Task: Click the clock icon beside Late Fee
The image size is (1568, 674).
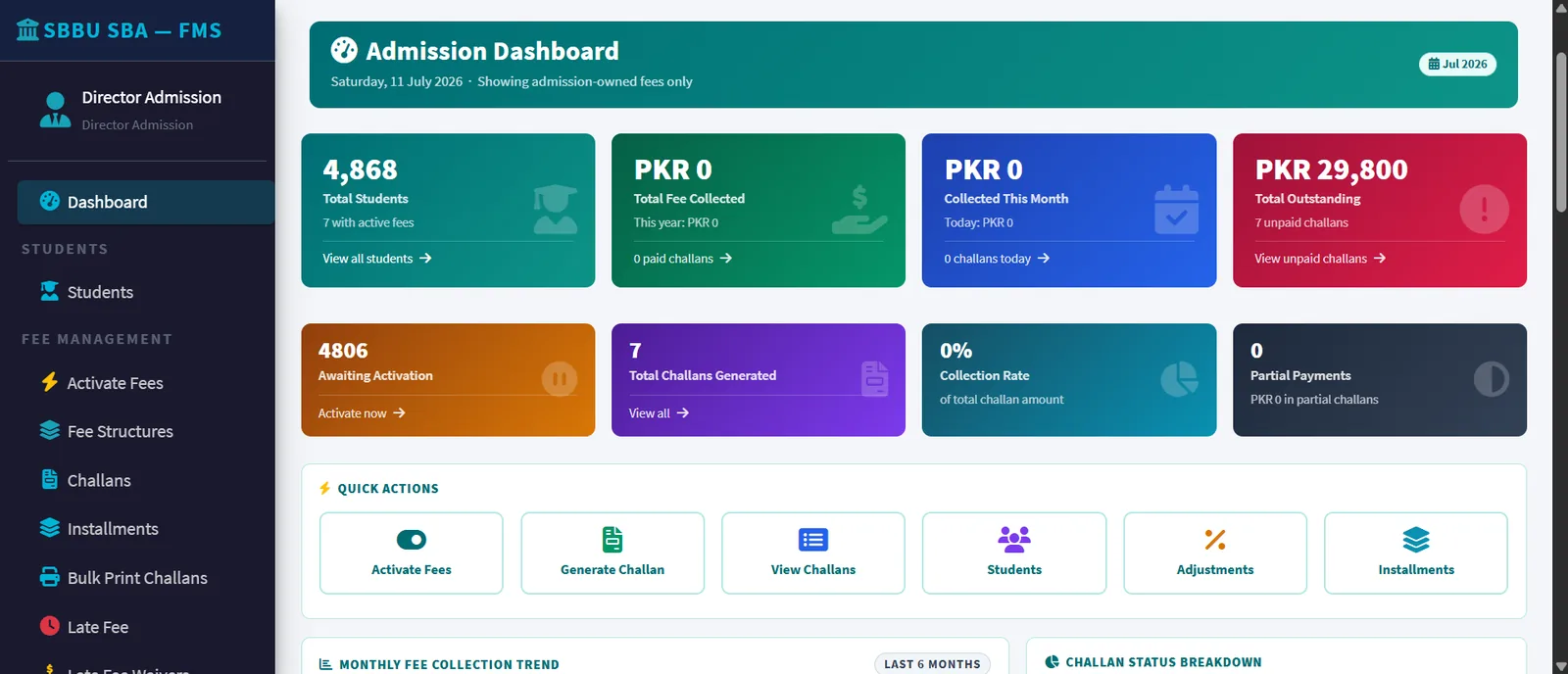Action: coord(50,625)
